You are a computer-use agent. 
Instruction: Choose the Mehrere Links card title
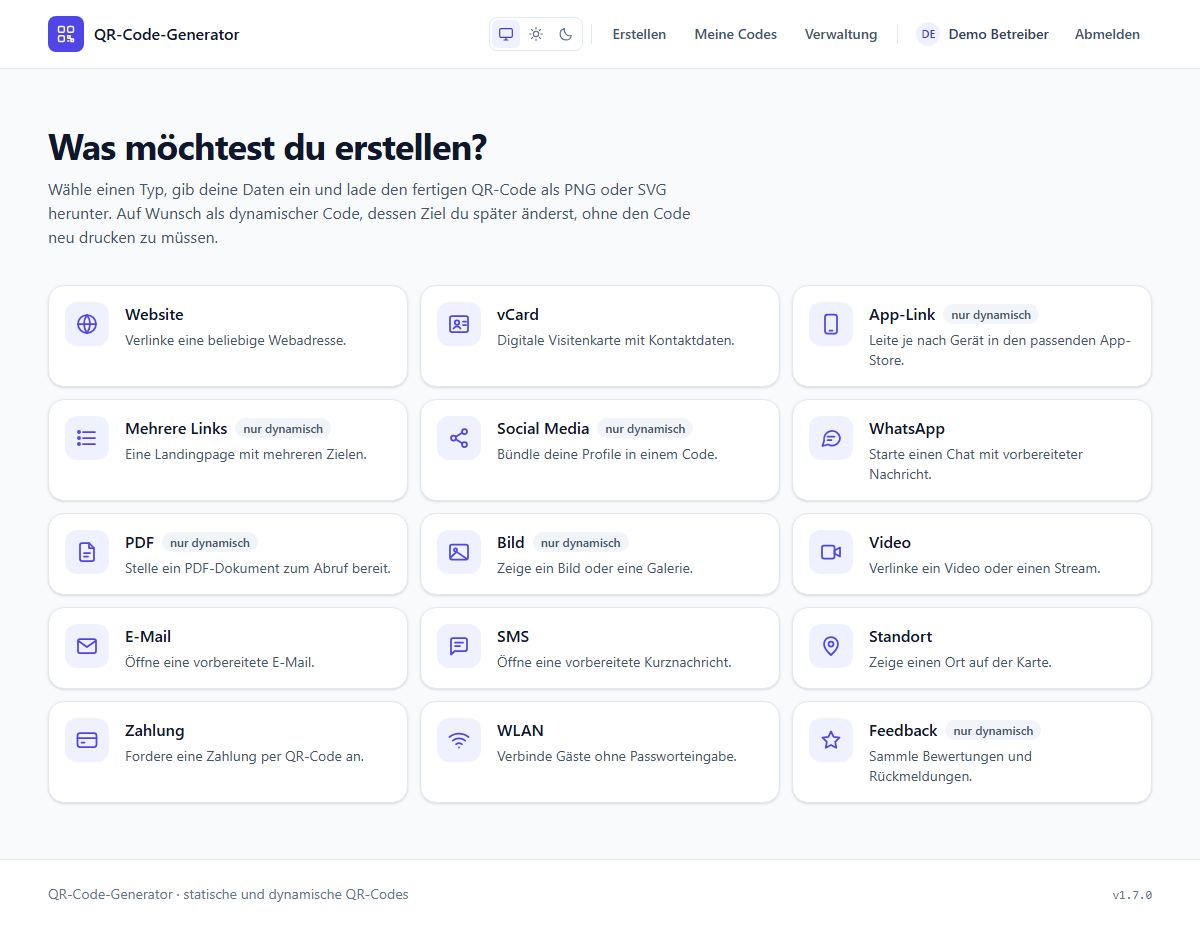176,428
